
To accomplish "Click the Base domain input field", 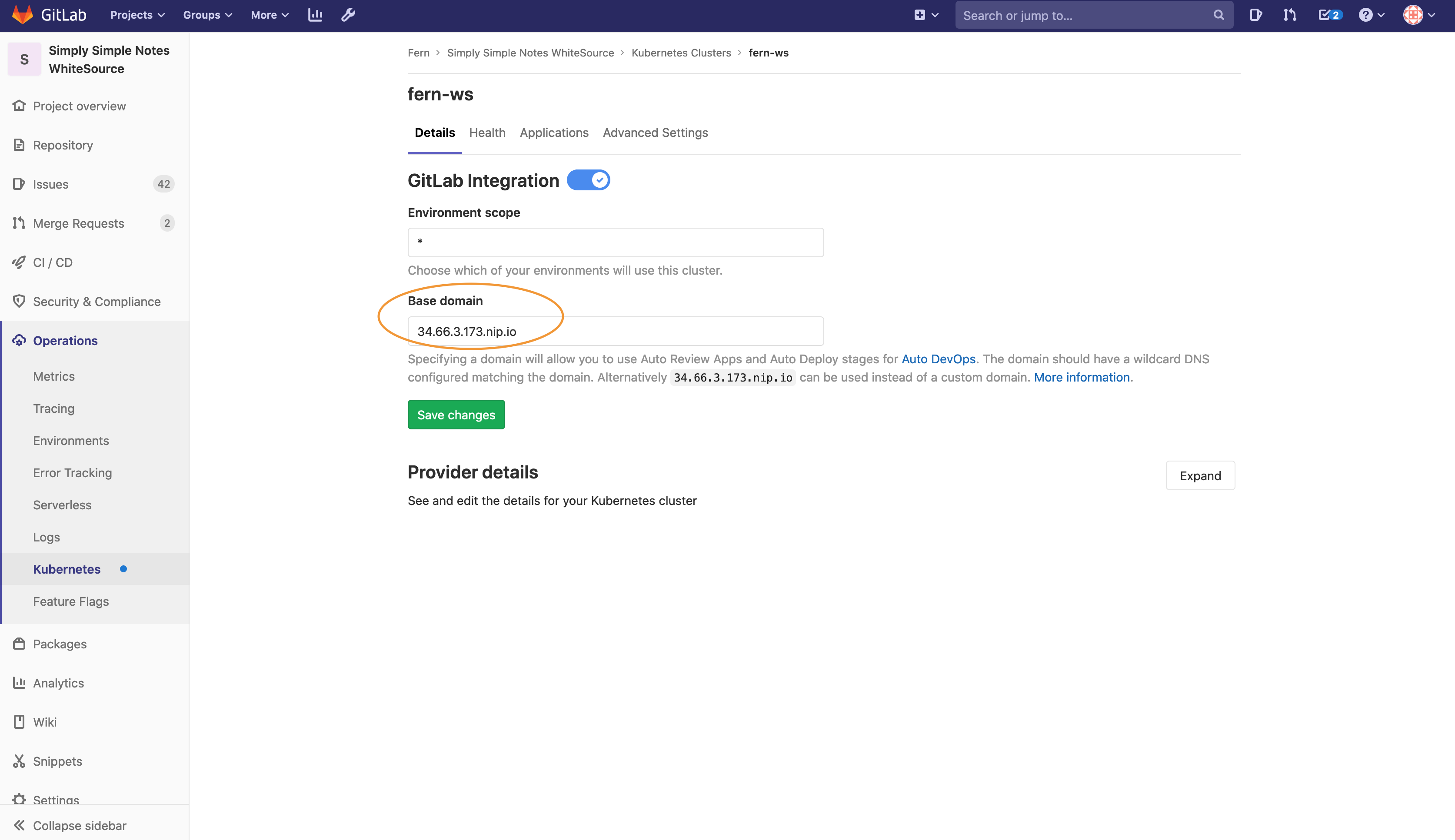I will (615, 331).
